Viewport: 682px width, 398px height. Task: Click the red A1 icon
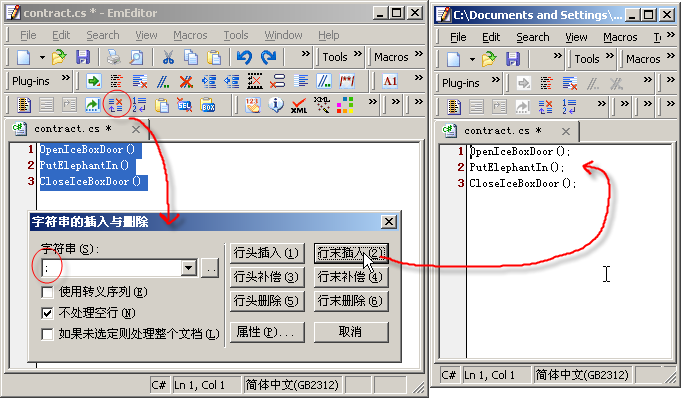tap(390, 81)
